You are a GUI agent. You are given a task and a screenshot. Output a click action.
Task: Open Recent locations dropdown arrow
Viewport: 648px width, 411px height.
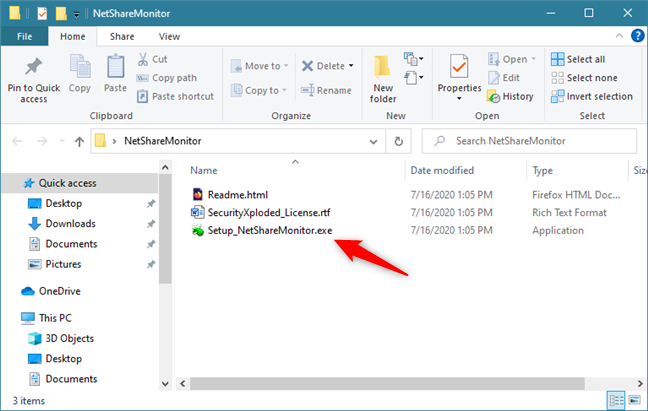(62, 141)
